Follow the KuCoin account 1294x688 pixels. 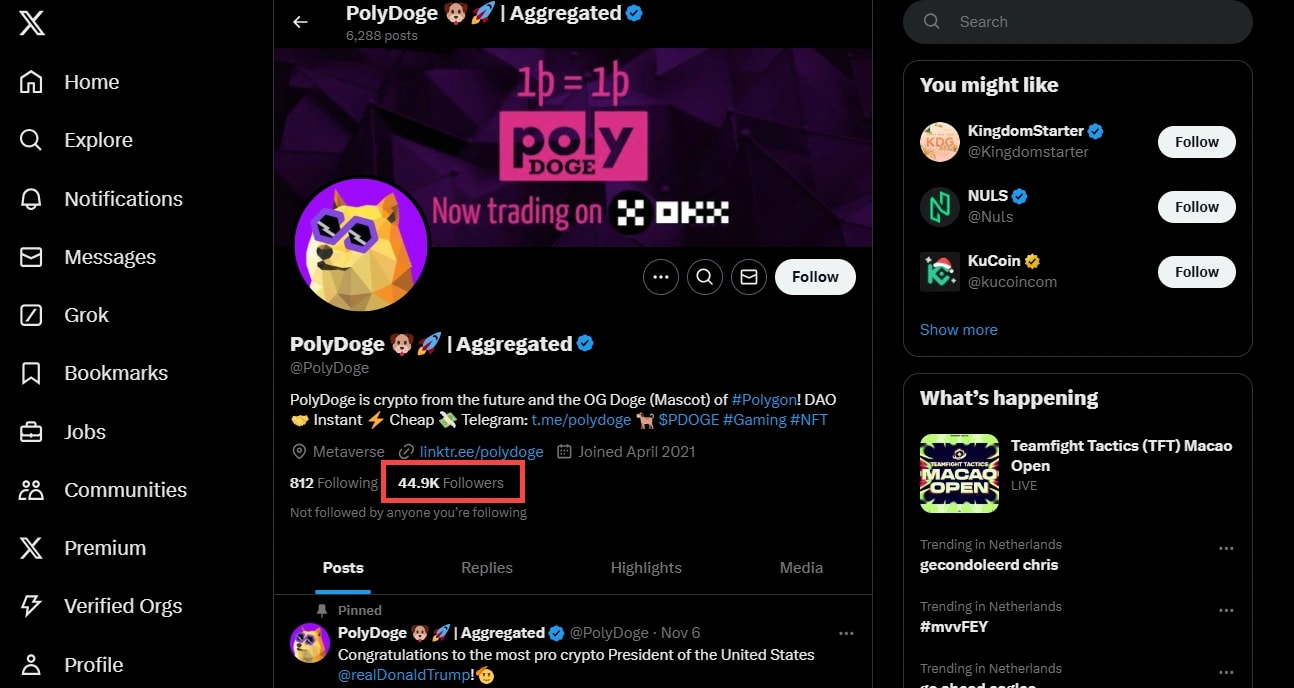pos(1196,272)
